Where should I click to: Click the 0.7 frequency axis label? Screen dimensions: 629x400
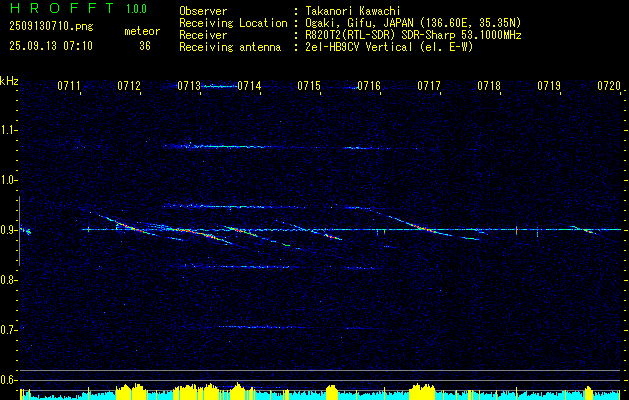9,330
